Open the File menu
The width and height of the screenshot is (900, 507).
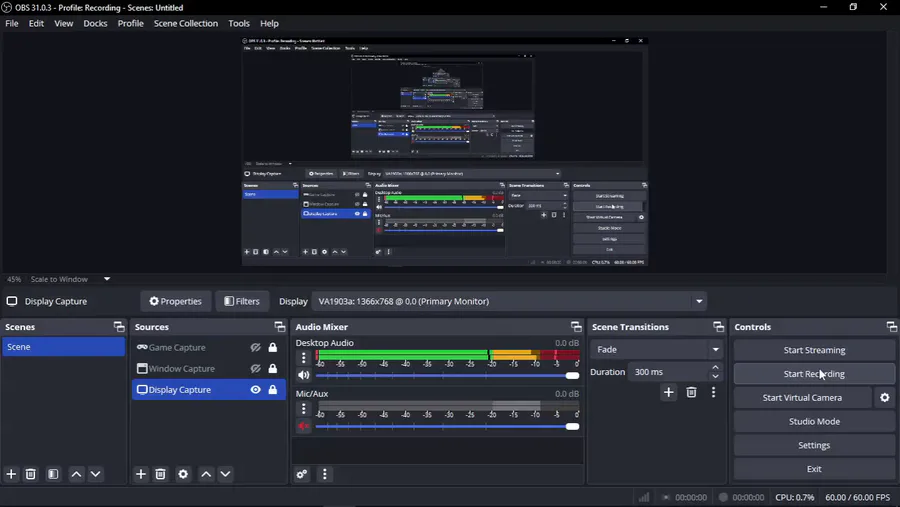pos(11,24)
